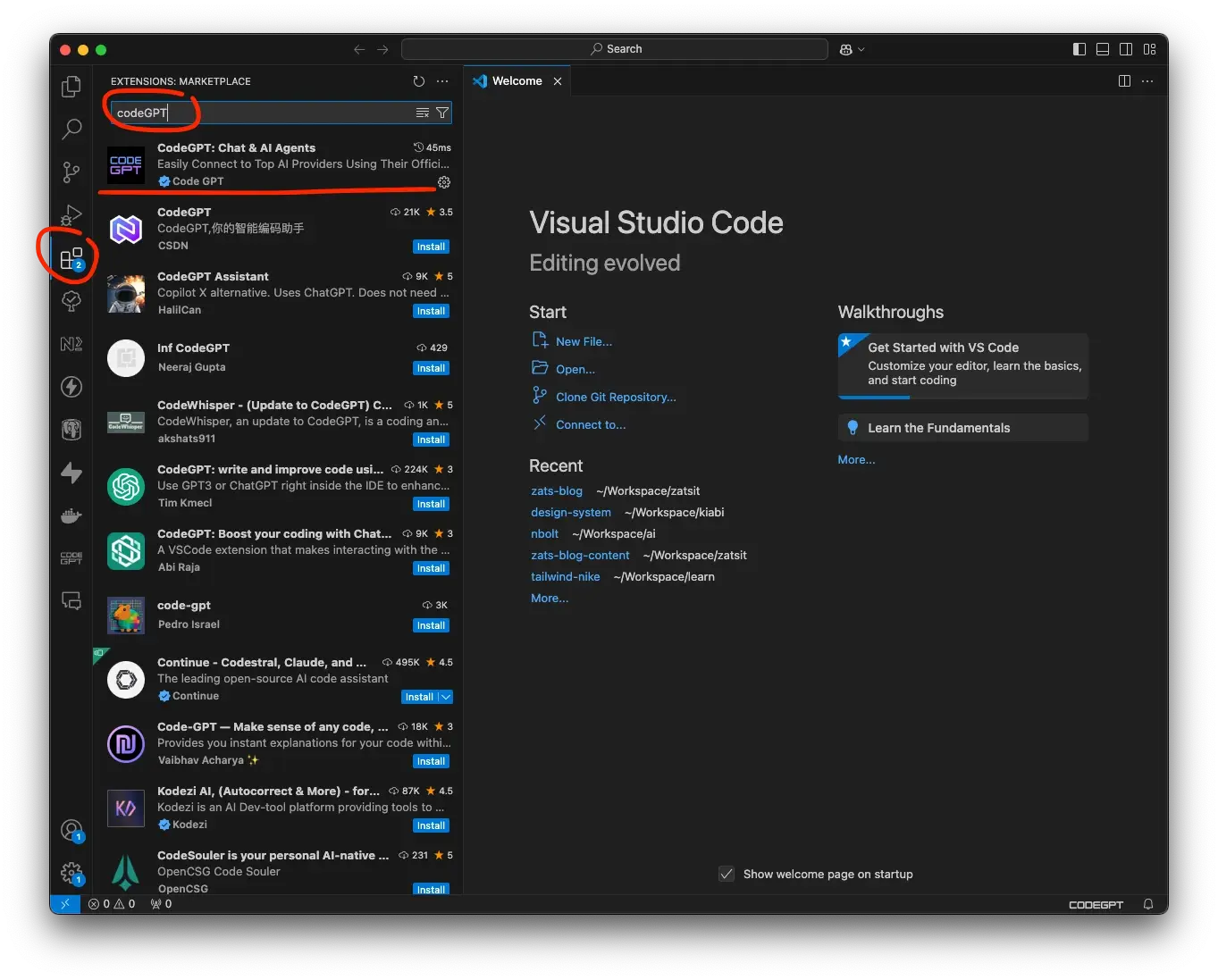Go back using the title bar arrow

click(359, 50)
